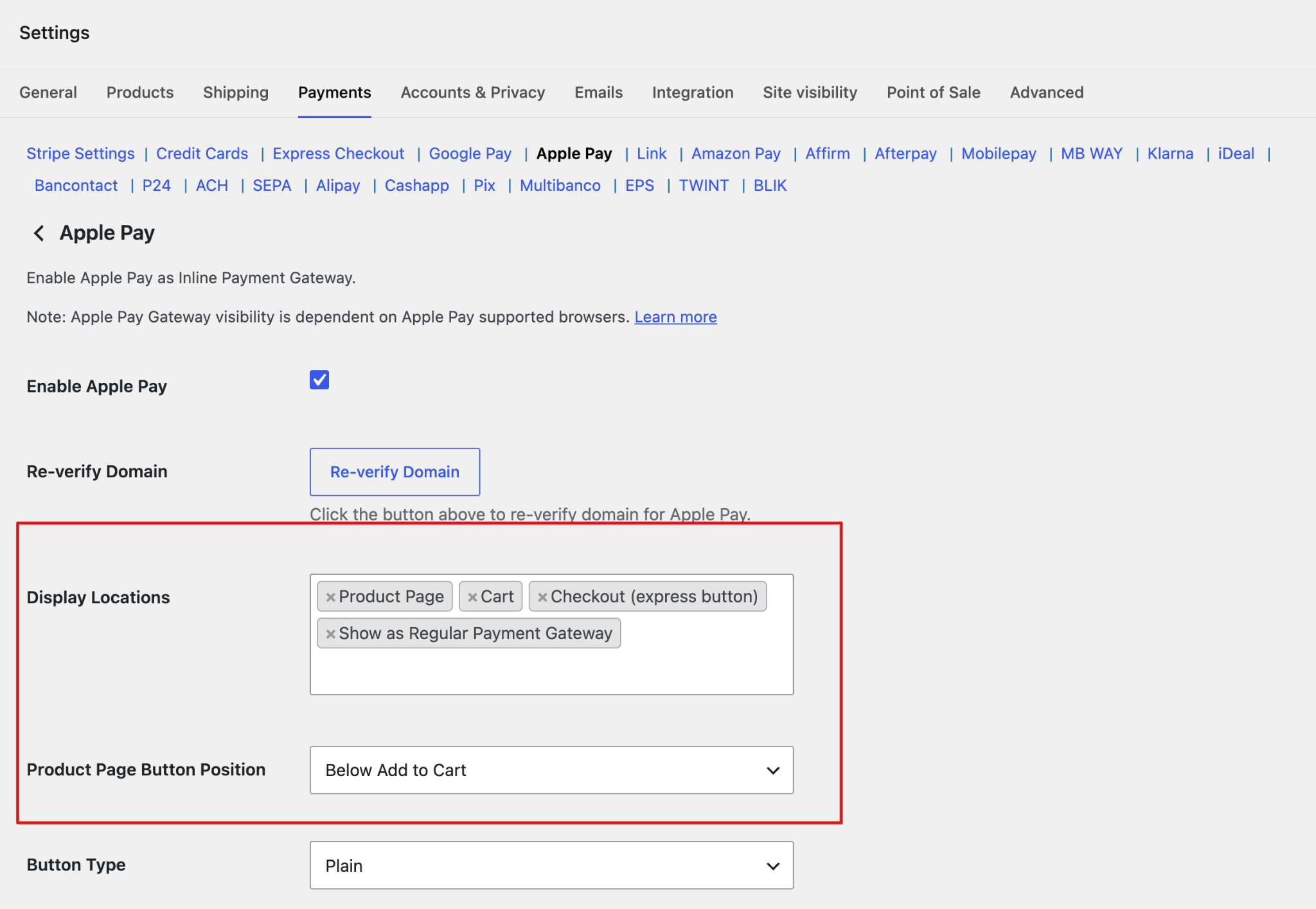Remove the Product Page location tag
Viewport: 1316px width, 909px height.
(330, 597)
